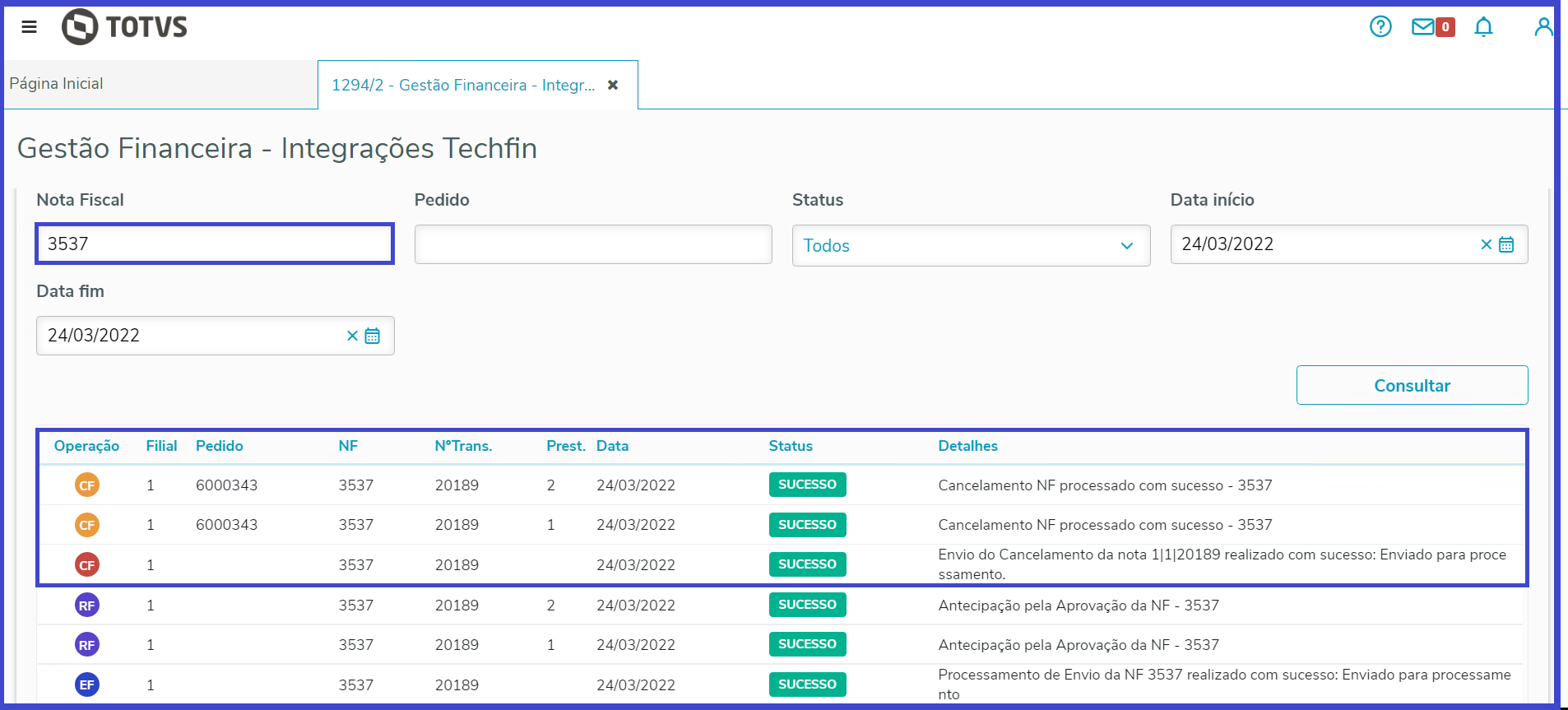Select Pedido 6000343 in the Prest. 2 row
This screenshot has width=1568, height=710.
(226, 485)
